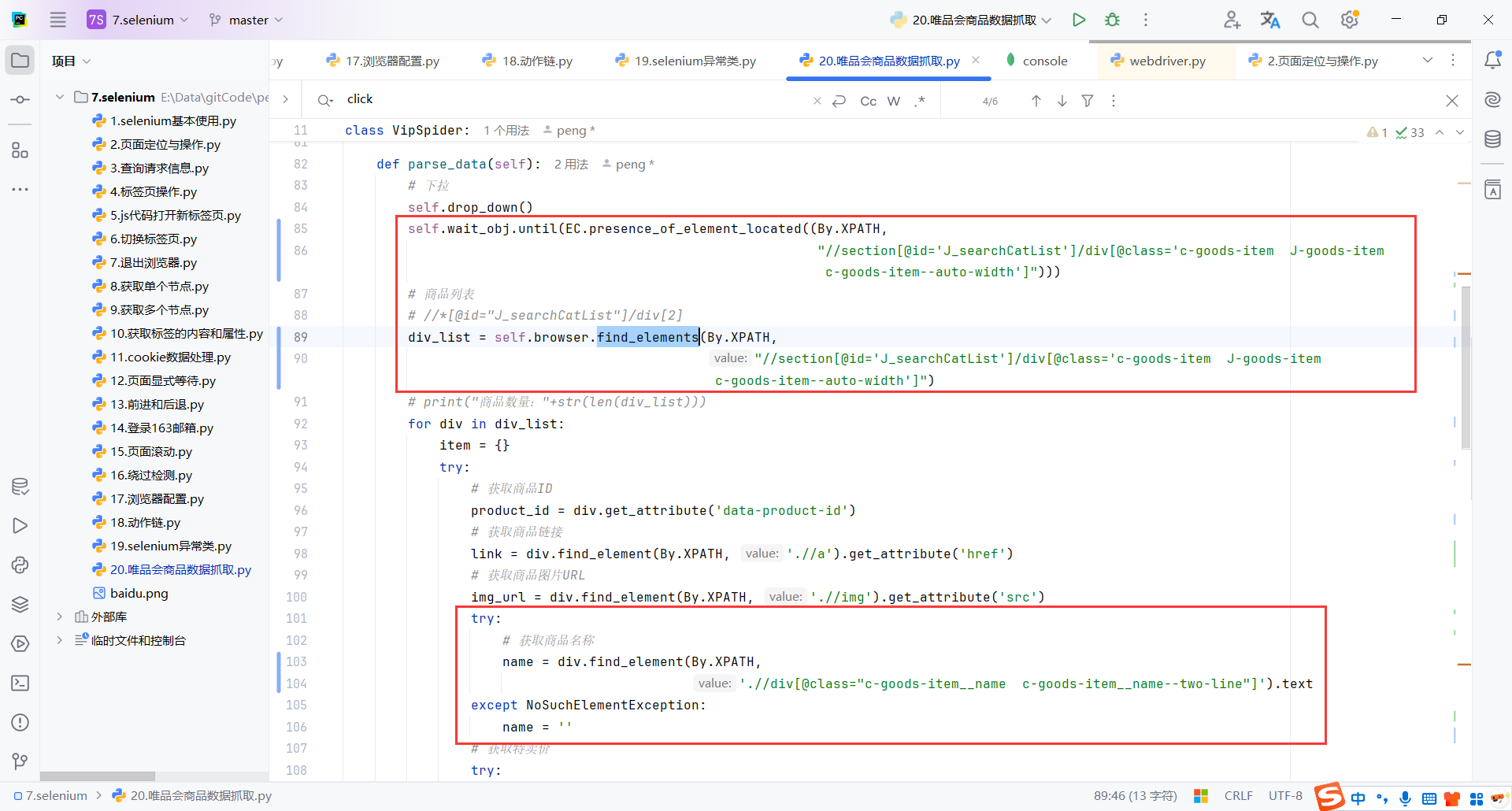Run the current configuration

1079,20
